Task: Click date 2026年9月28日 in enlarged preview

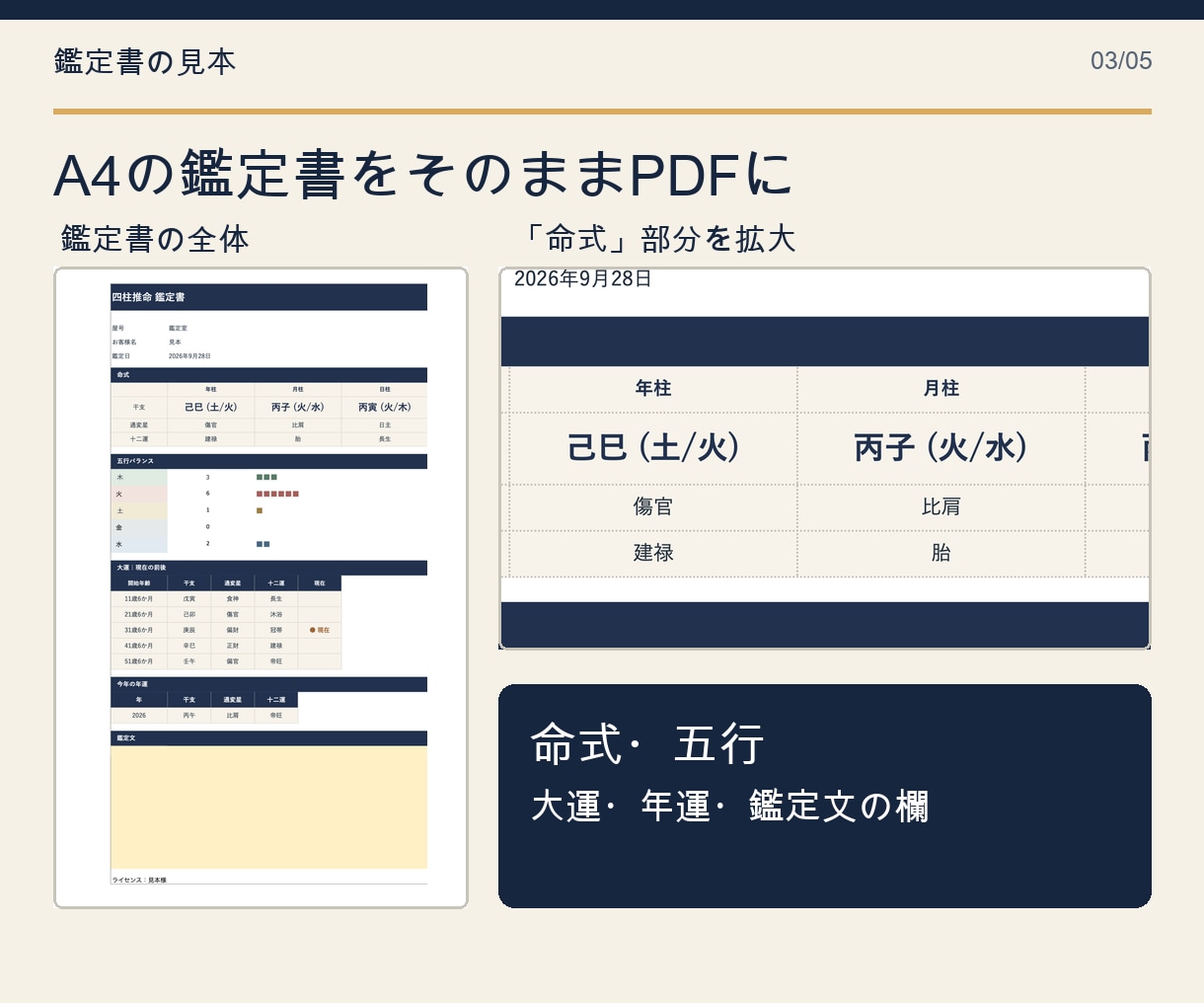Action: point(582,278)
